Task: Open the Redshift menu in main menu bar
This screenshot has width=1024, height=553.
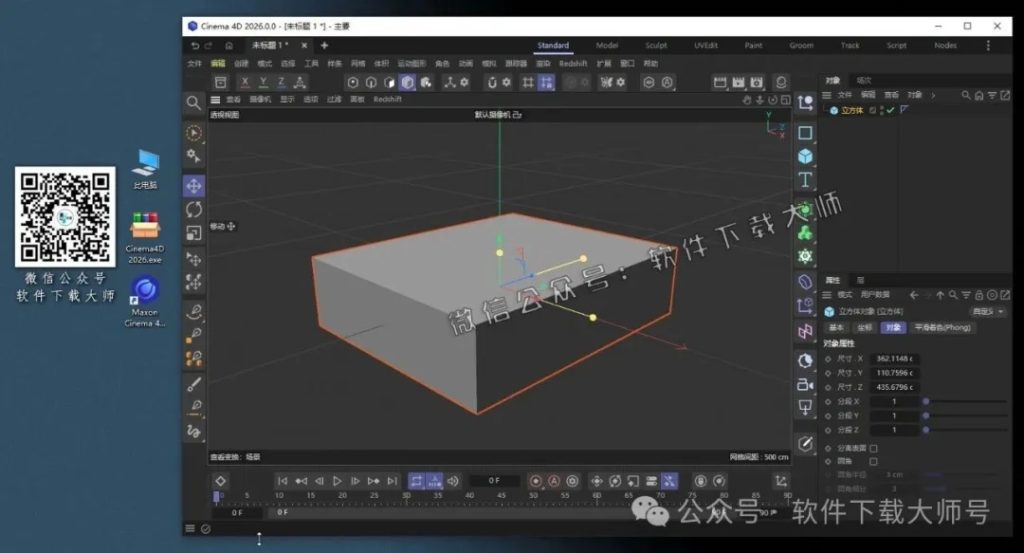Action: point(573,63)
